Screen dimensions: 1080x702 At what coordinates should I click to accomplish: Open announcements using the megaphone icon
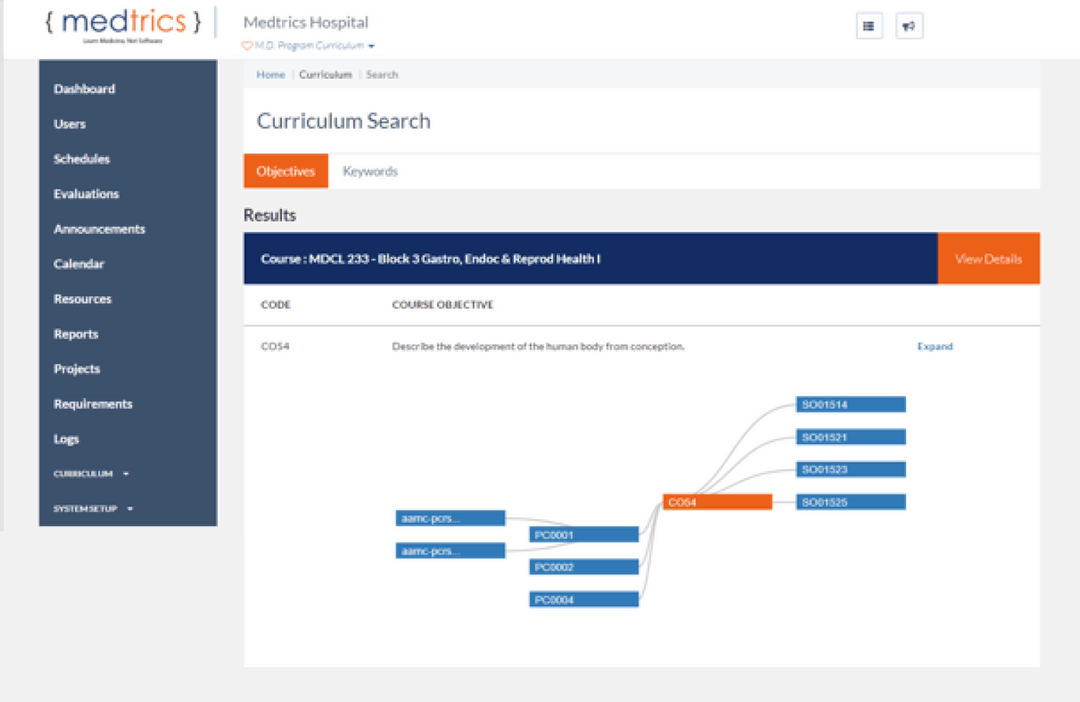[x=909, y=26]
